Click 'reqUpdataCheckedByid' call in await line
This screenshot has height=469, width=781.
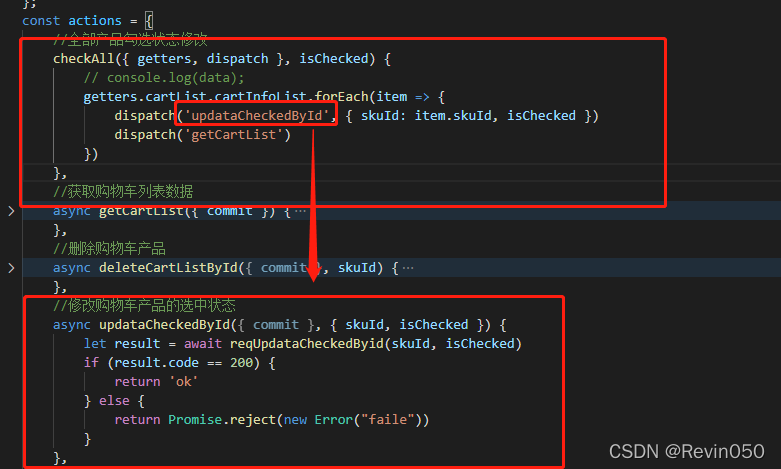tap(307, 344)
